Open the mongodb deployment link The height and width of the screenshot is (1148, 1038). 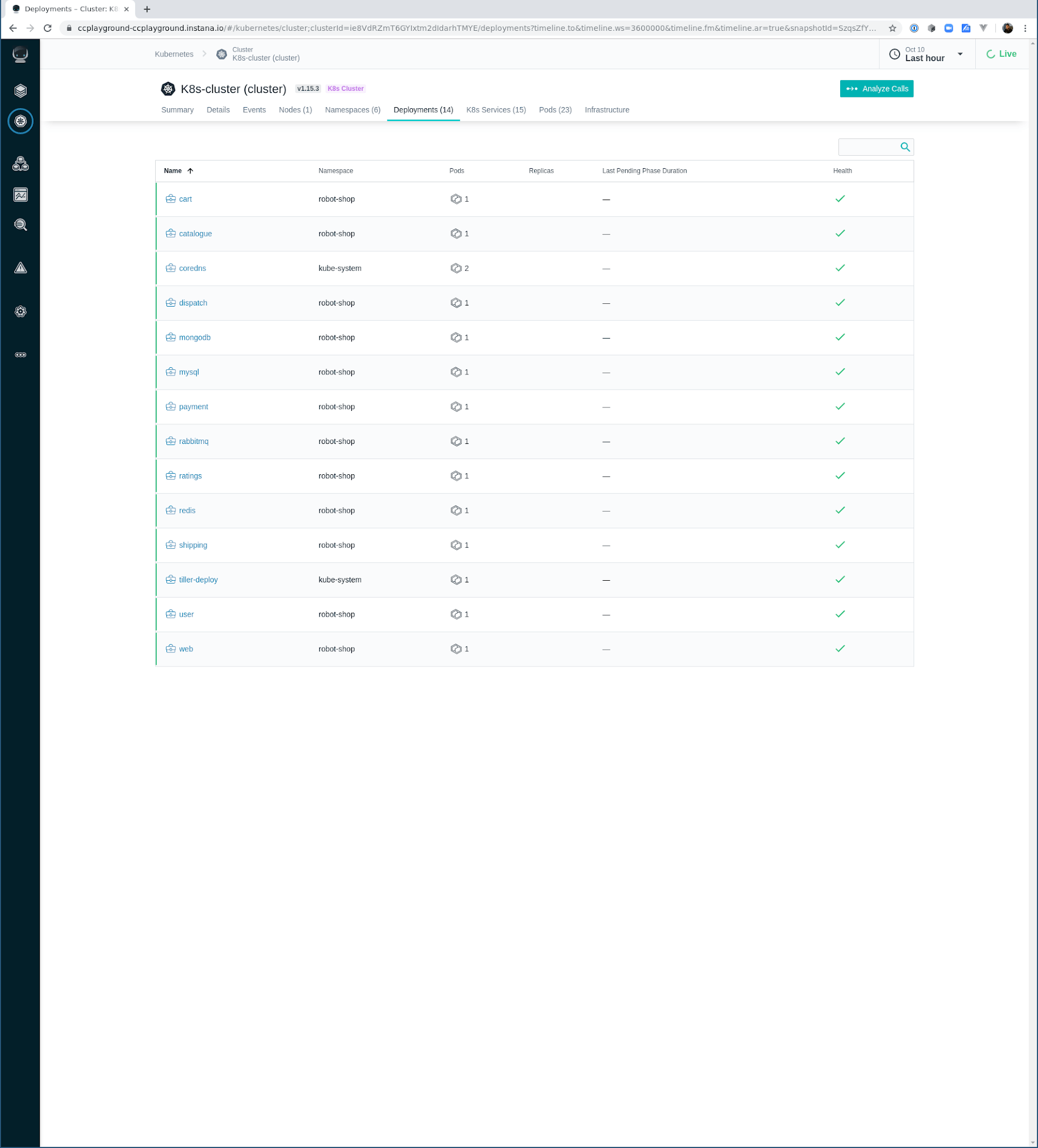pyautogui.click(x=194, y=337)
